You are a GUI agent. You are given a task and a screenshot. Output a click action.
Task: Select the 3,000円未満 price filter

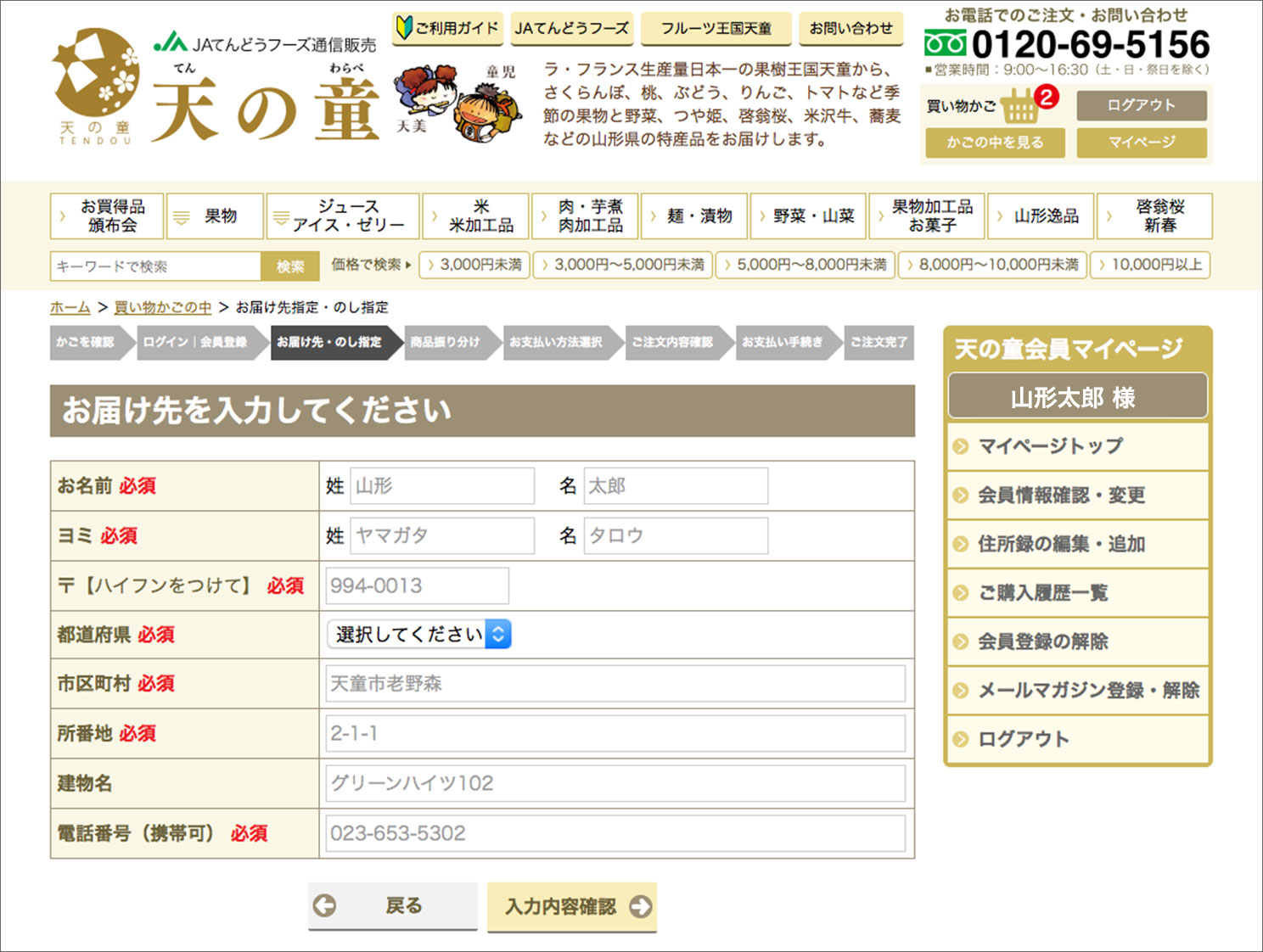click(x=475, y=265)
